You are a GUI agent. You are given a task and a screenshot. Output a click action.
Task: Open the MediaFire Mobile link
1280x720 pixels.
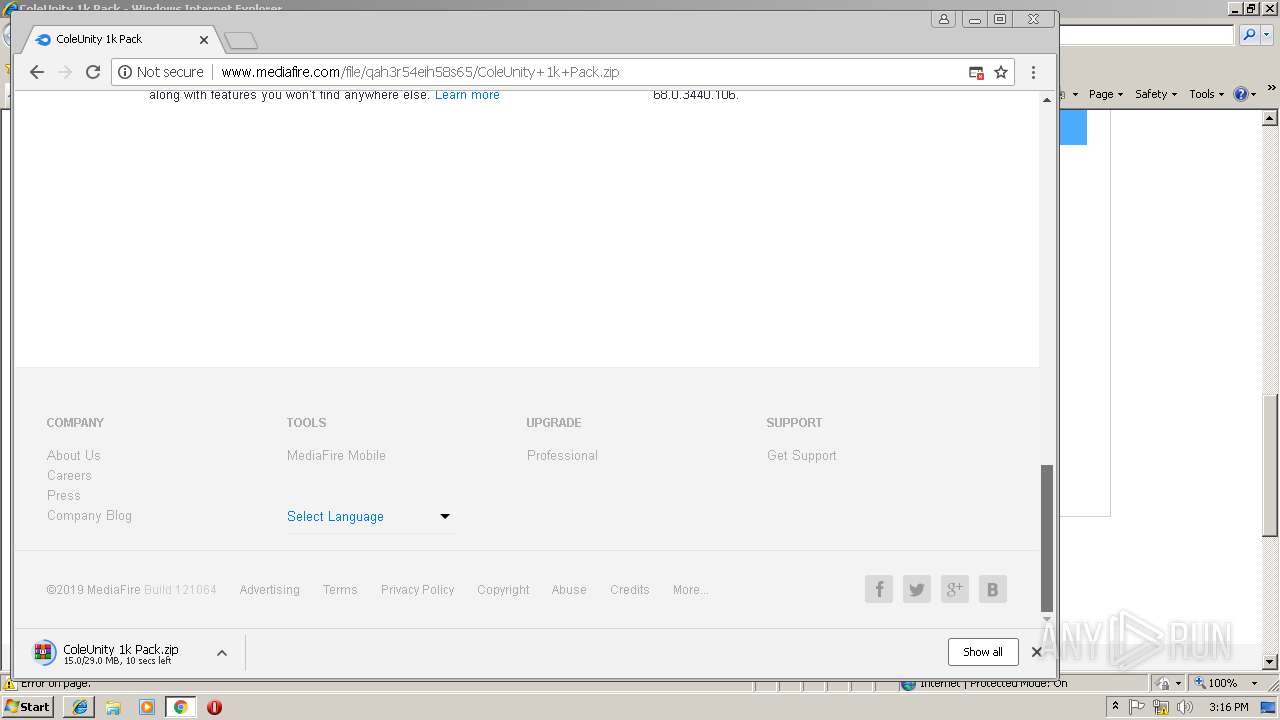336,455
